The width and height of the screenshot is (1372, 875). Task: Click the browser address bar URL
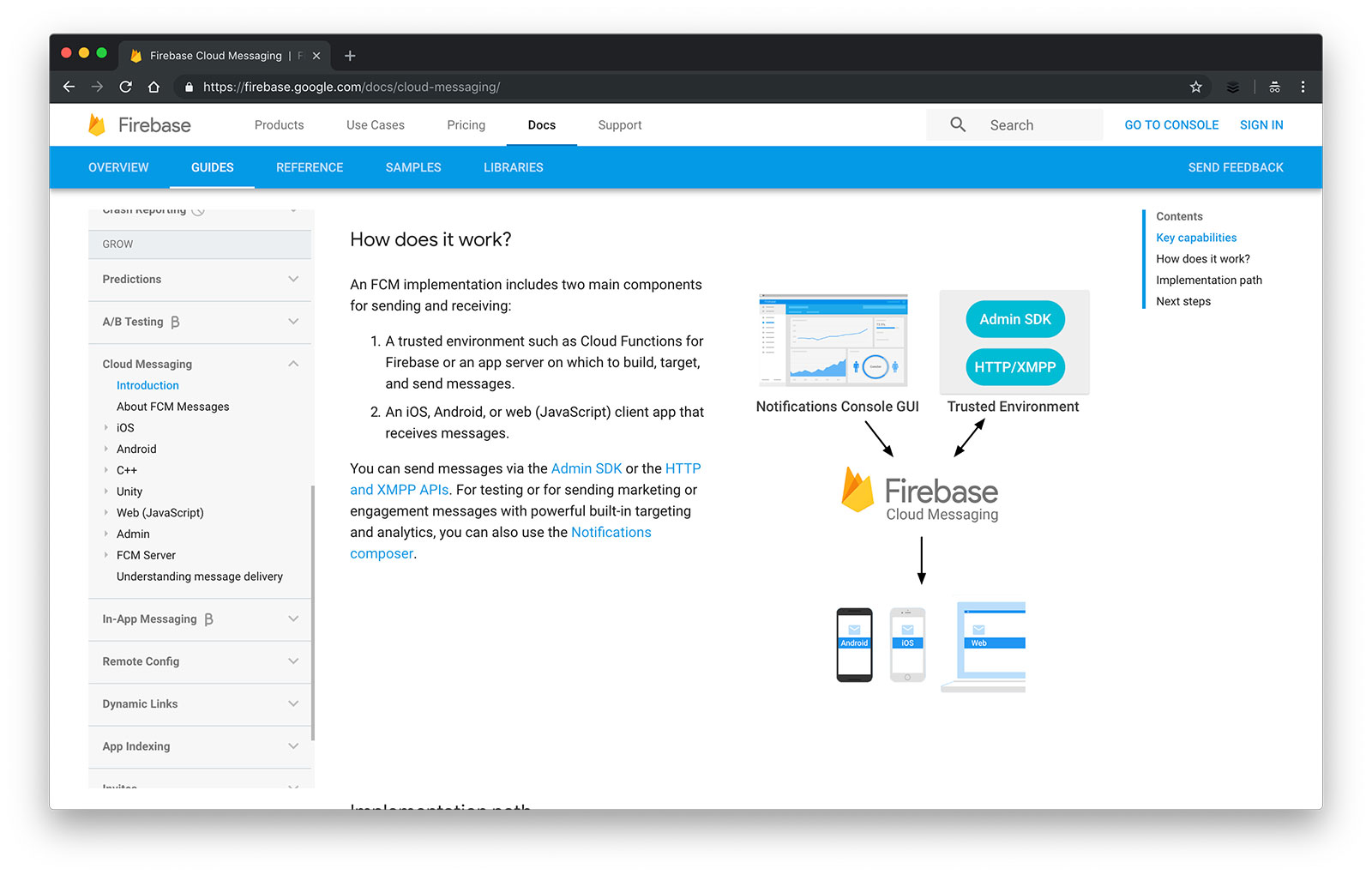click(x=352, y=87)
